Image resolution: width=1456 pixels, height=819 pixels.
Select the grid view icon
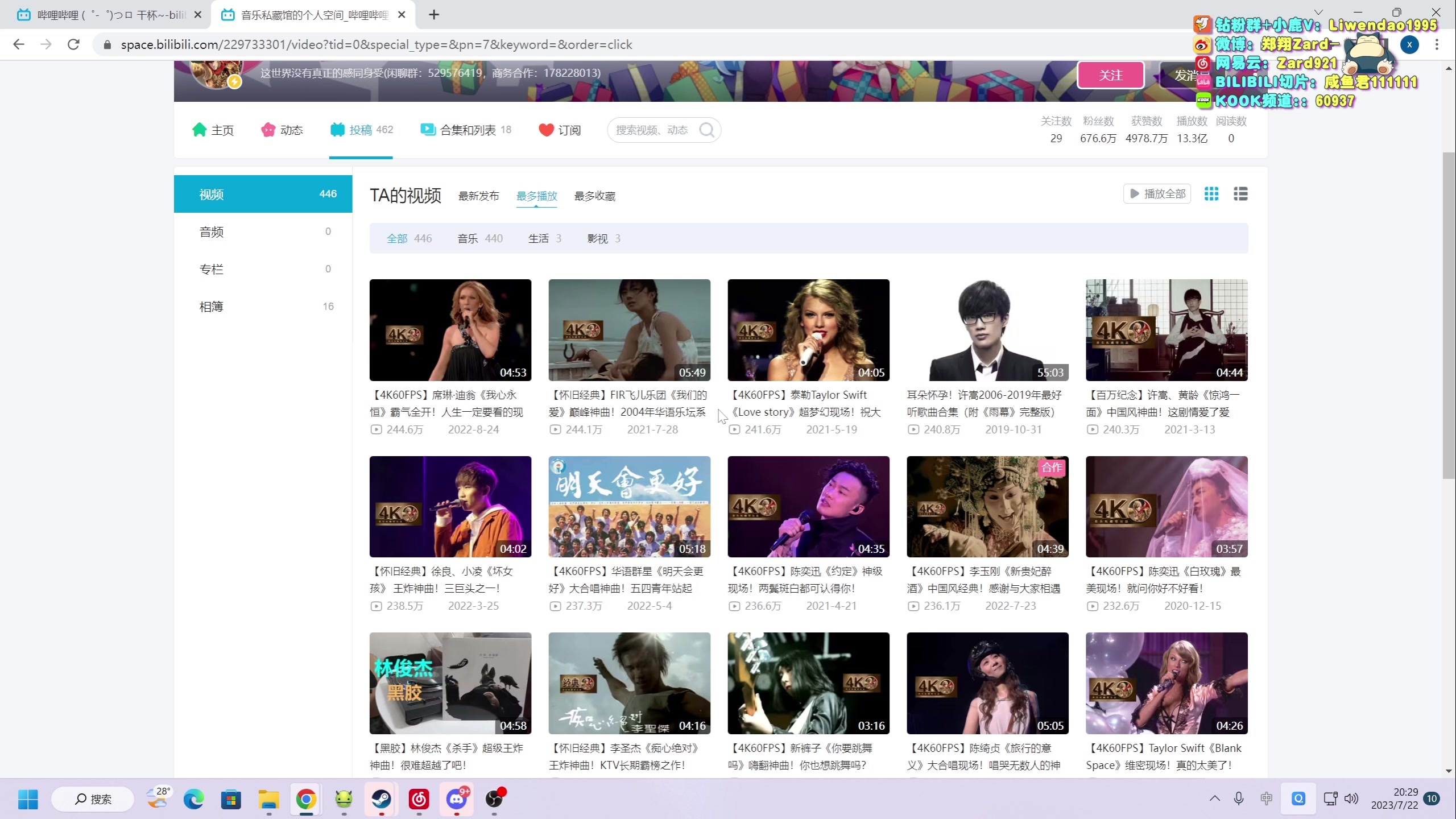(x=1211, y=193)
